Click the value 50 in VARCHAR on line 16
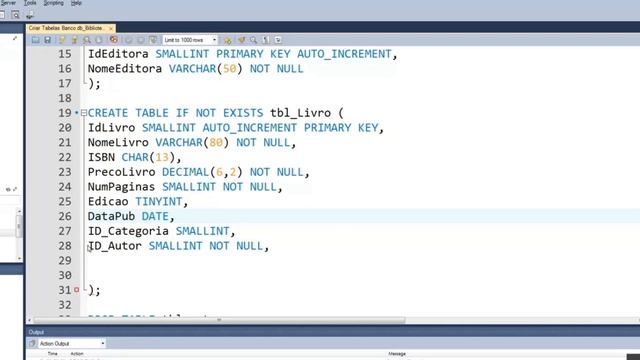This screenshot has width=640, height=360. pos(229,69)
